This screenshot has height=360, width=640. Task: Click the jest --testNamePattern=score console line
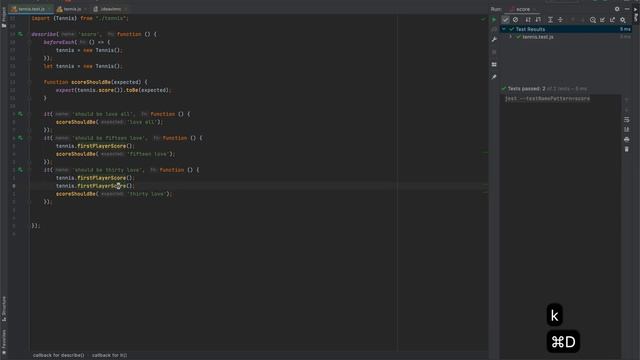547,99
